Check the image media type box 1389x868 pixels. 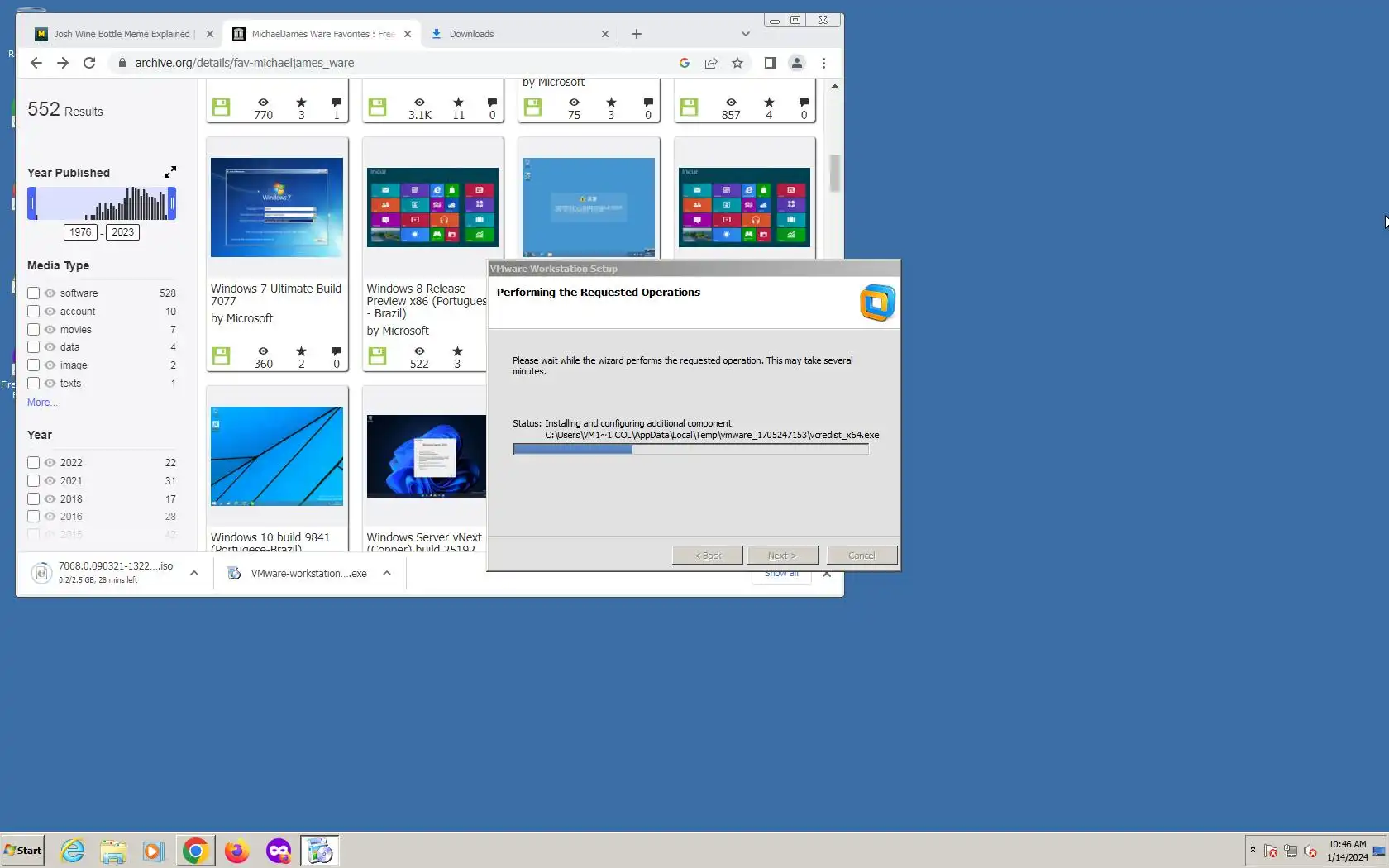(33, 365)
